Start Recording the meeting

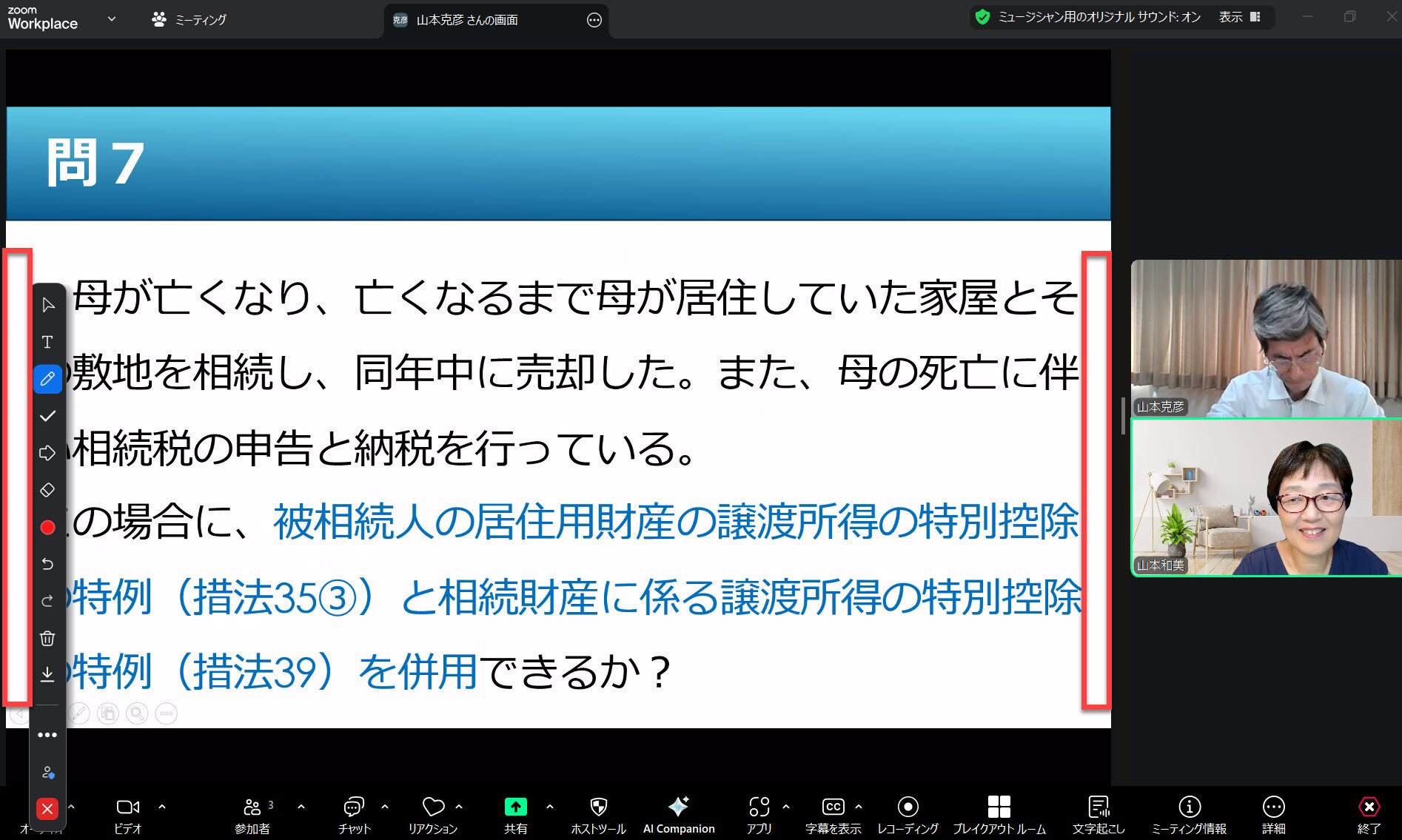click(x=908, y=814)
